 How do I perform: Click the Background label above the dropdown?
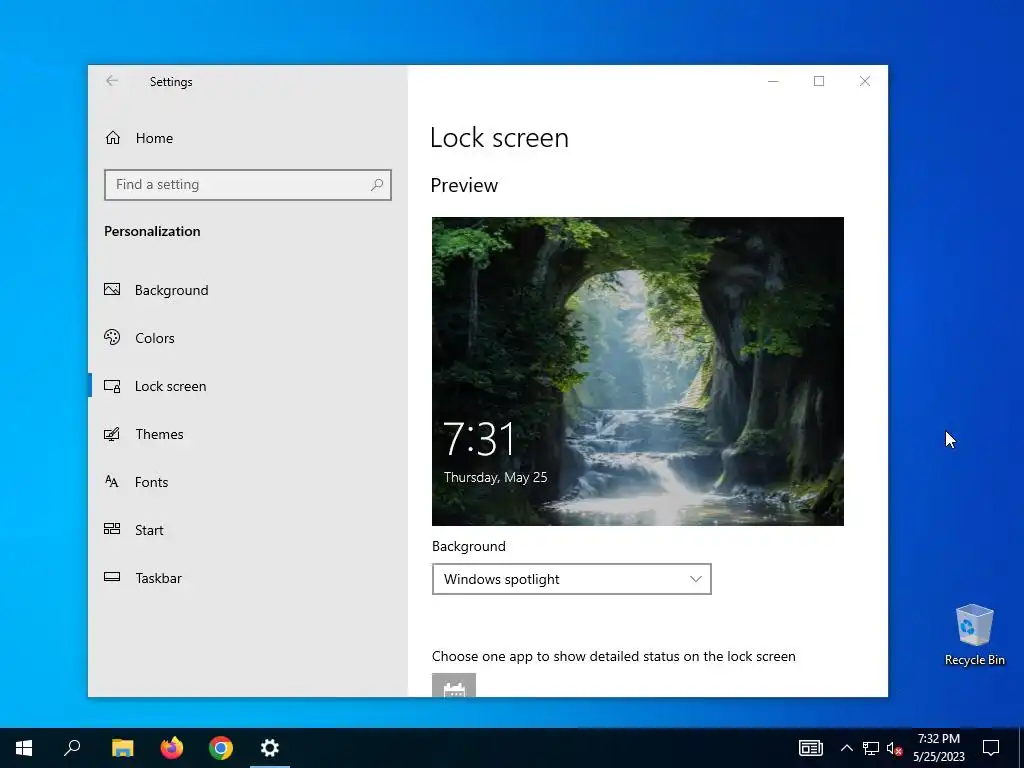pyautogui.click(x=469, y=547)
